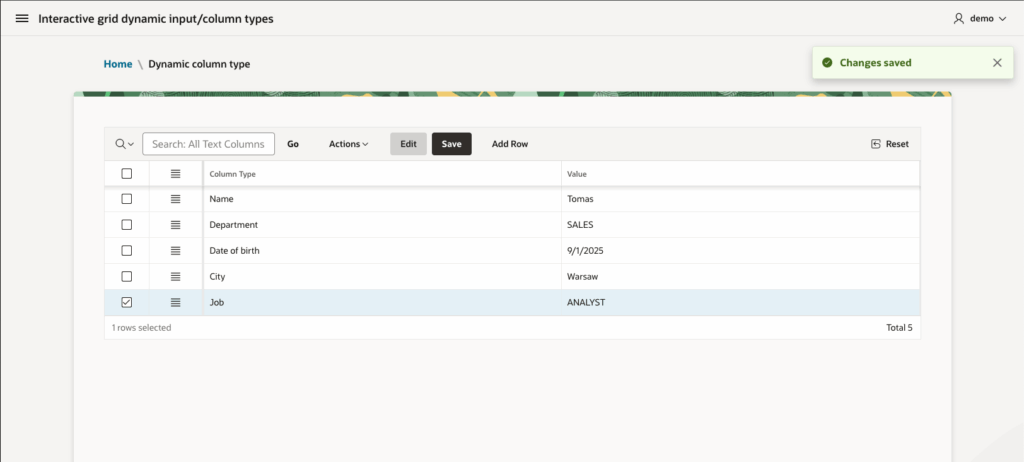Click the Value column header

tap(577, 174)
